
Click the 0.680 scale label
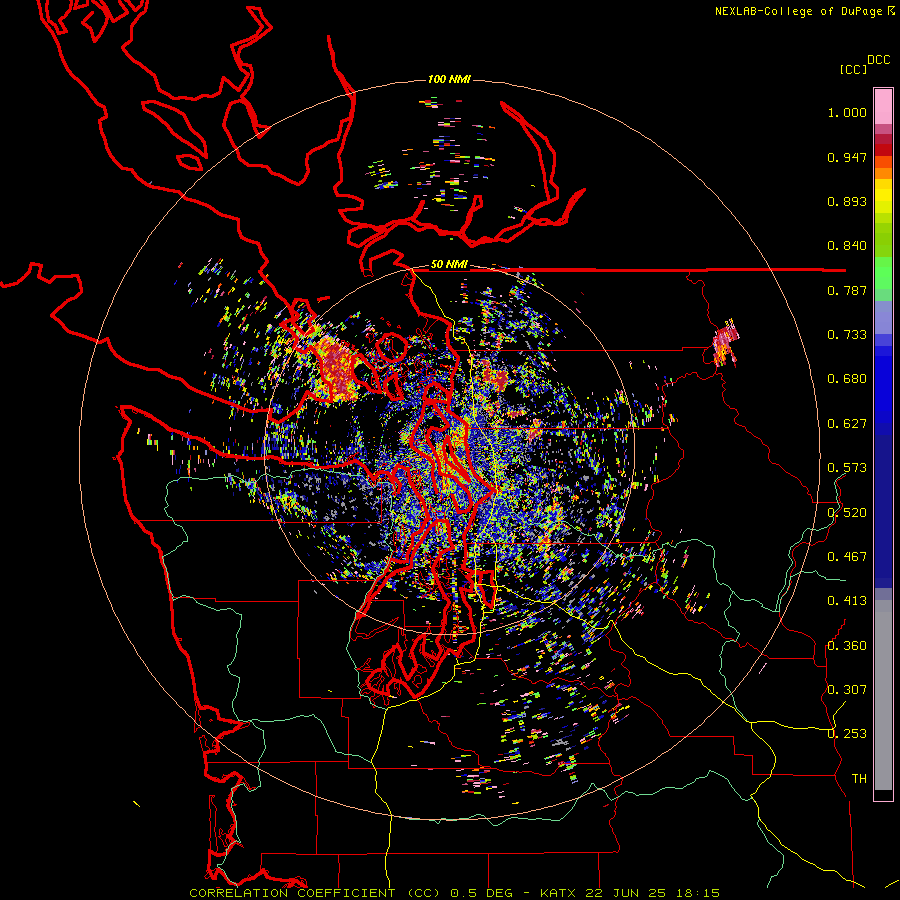coord(847,379)
